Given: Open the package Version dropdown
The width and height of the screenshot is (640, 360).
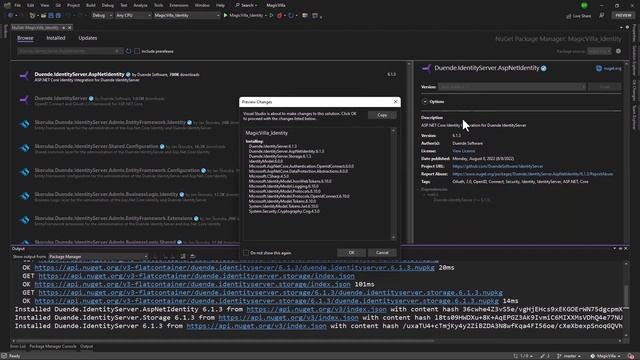Looking at the screenshot, I should 512,87.
